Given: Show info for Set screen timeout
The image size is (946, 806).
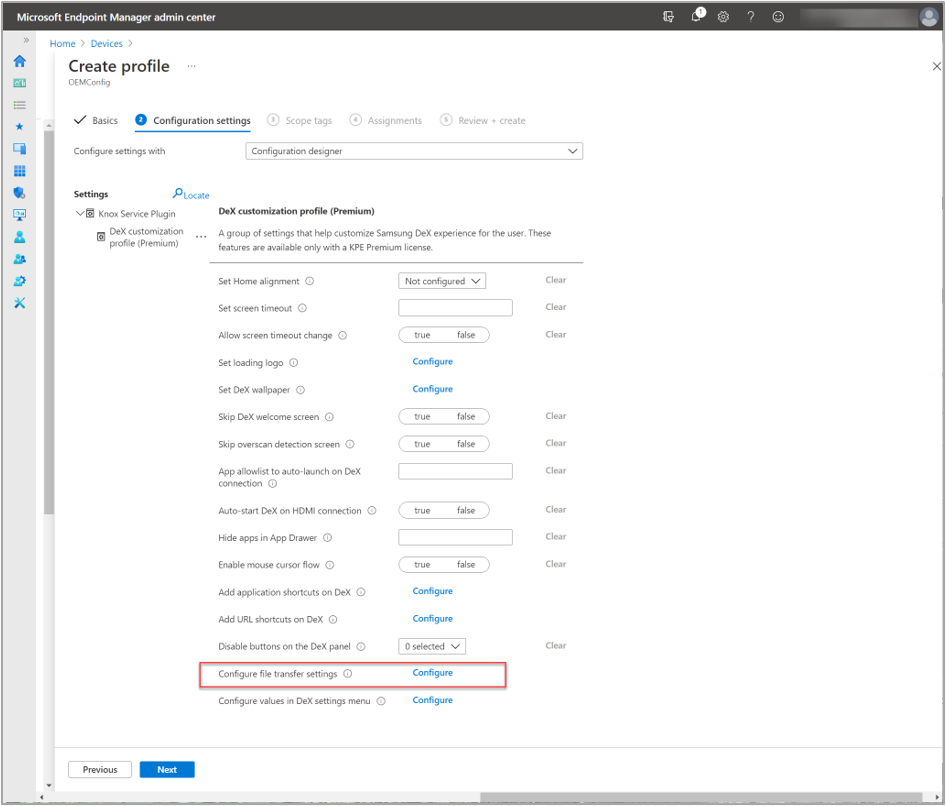Looking at the screenshot, I should click(302, 308).
